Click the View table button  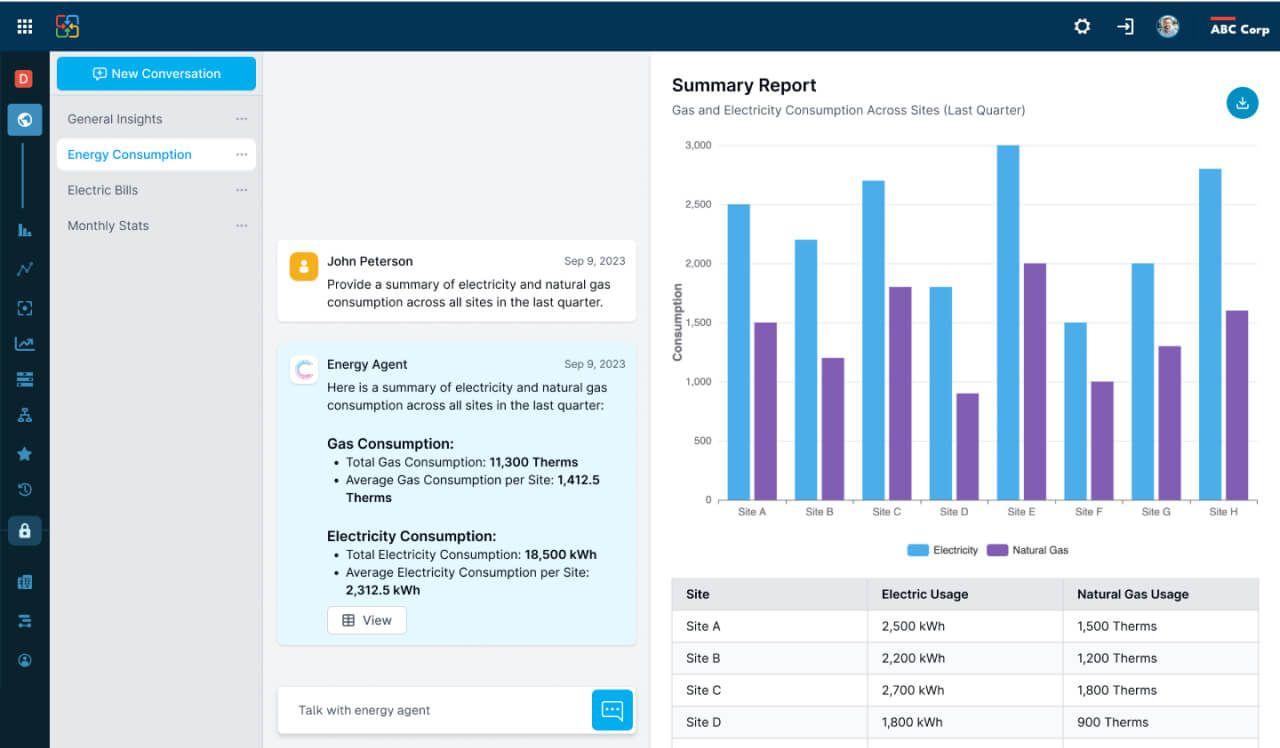(367, 620)
